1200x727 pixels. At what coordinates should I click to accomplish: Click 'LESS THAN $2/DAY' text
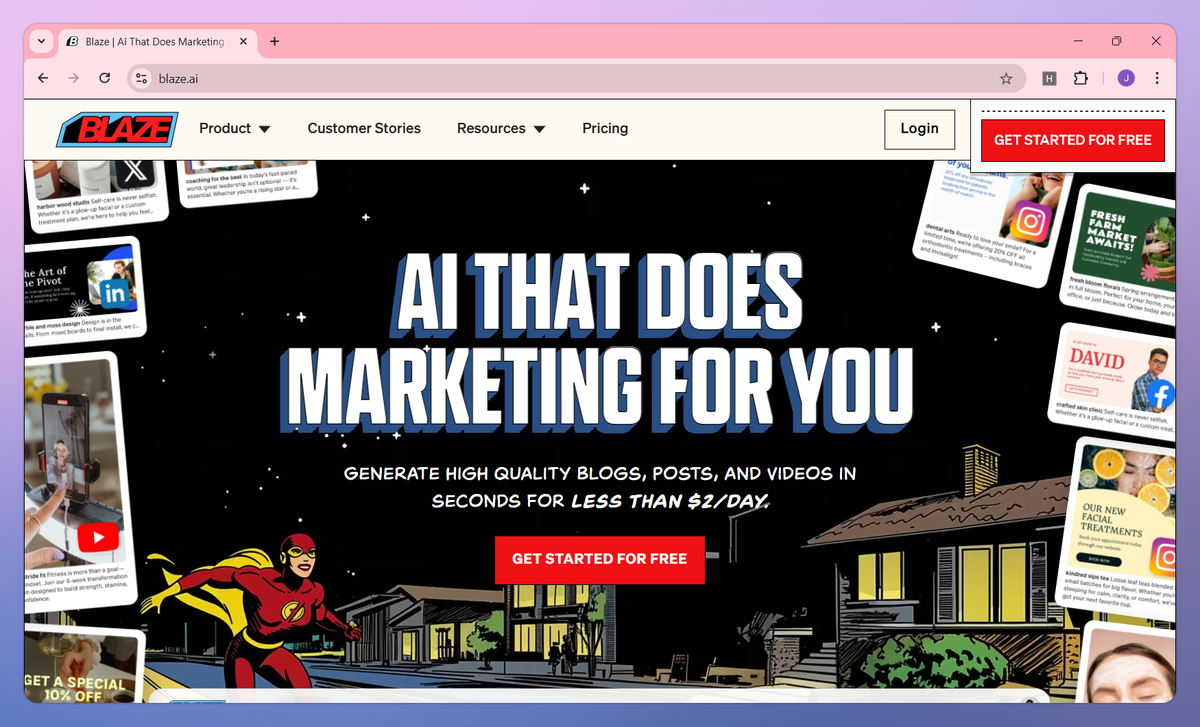tap(670, 500)
